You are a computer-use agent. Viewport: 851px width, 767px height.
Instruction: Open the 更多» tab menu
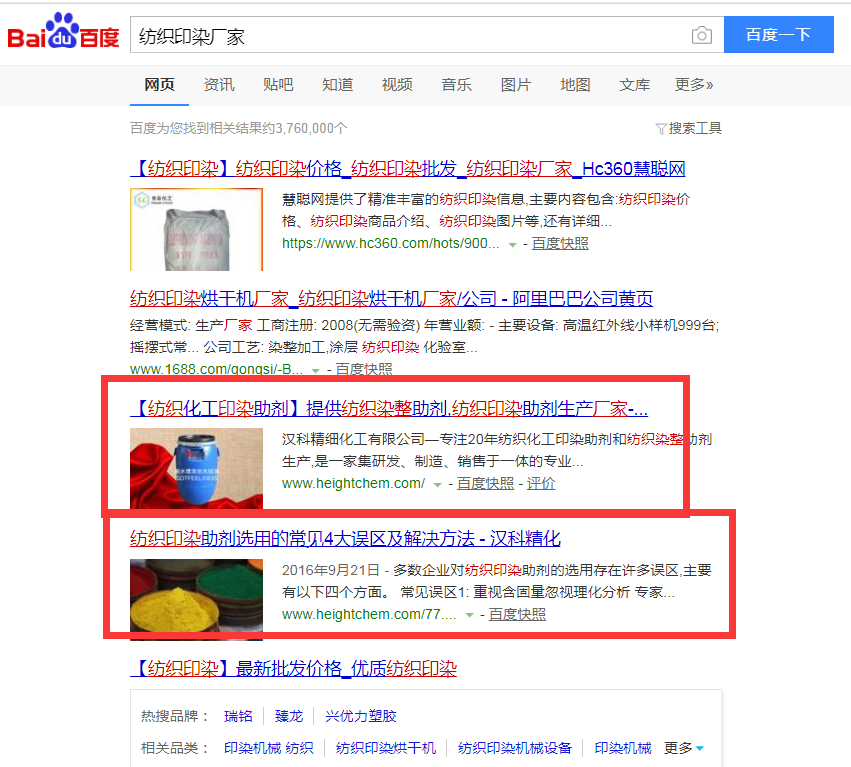click(x=693, y=85)
